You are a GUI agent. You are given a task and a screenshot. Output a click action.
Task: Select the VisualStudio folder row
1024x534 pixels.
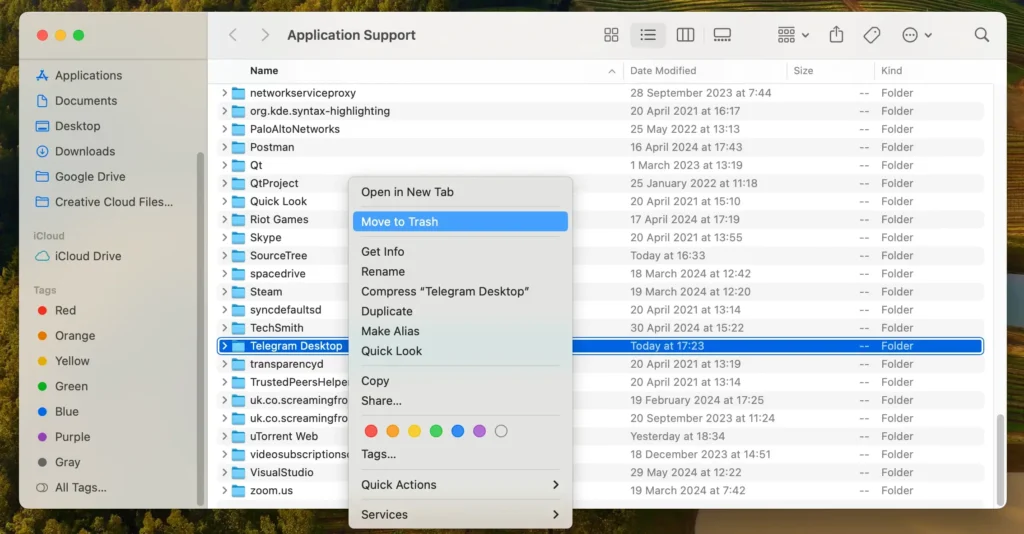coord(600,473)
